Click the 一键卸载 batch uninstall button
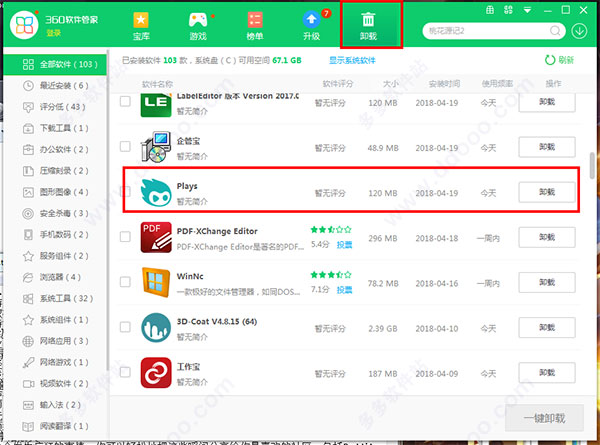Image resolution: width=600 pixels, height=445 pixels. coord(545,418)
